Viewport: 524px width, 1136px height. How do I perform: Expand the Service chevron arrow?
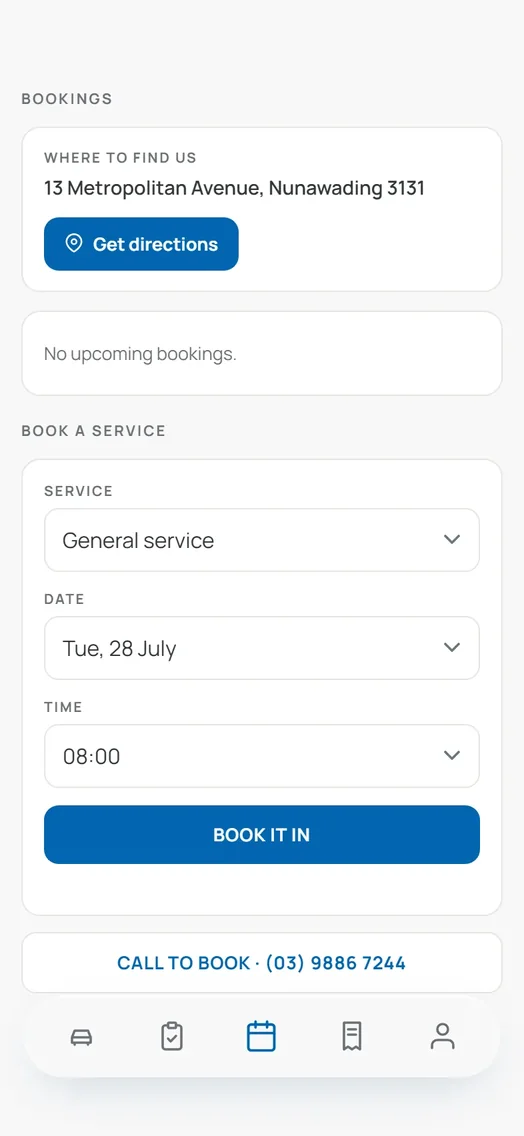pos(452,540)
